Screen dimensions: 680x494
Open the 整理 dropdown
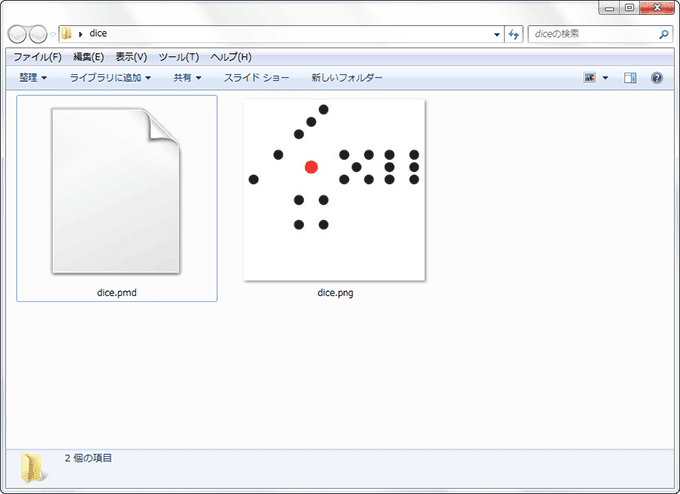(x=33, y=78)
